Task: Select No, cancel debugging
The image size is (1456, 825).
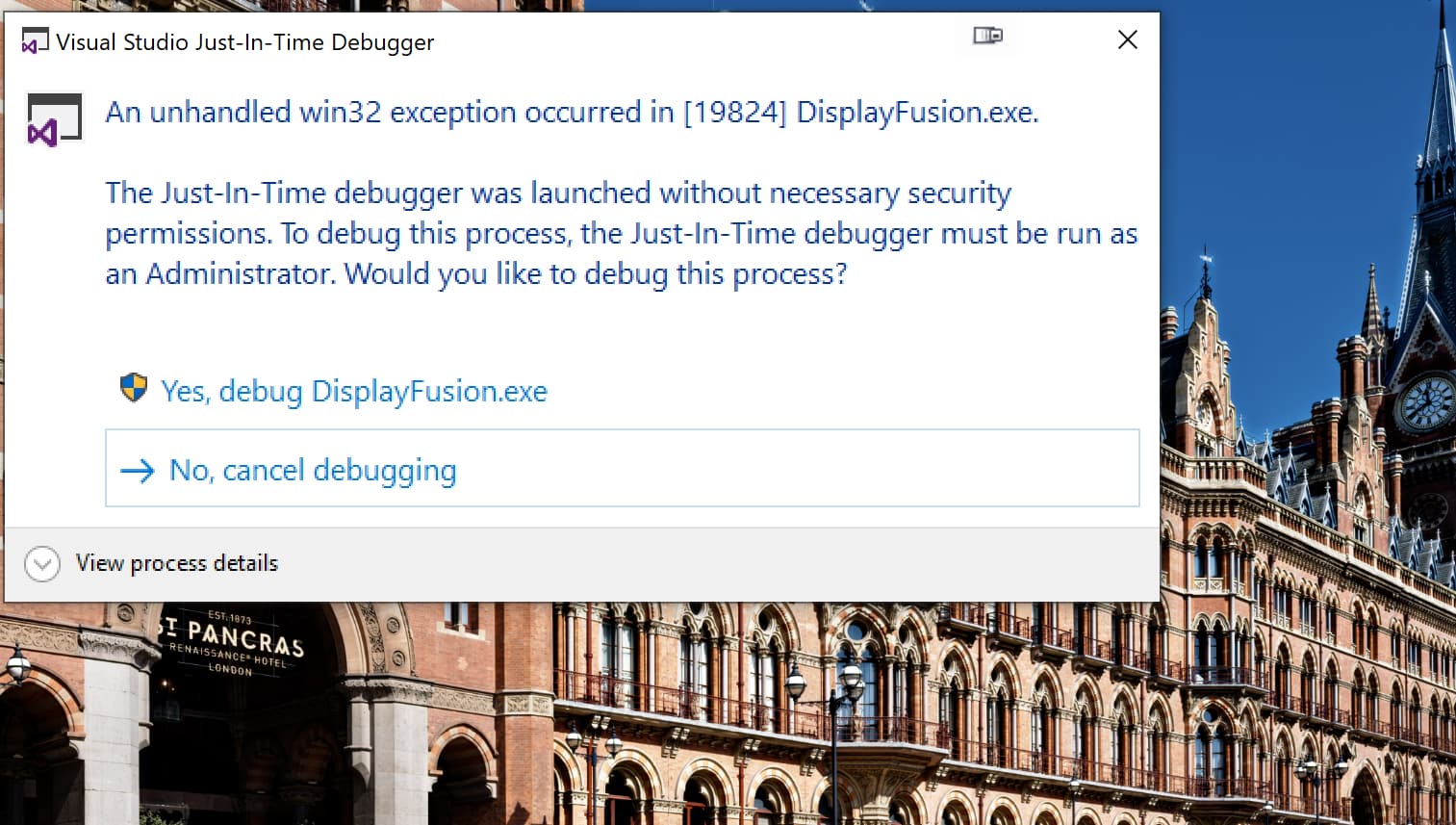Action: (312, 471)
